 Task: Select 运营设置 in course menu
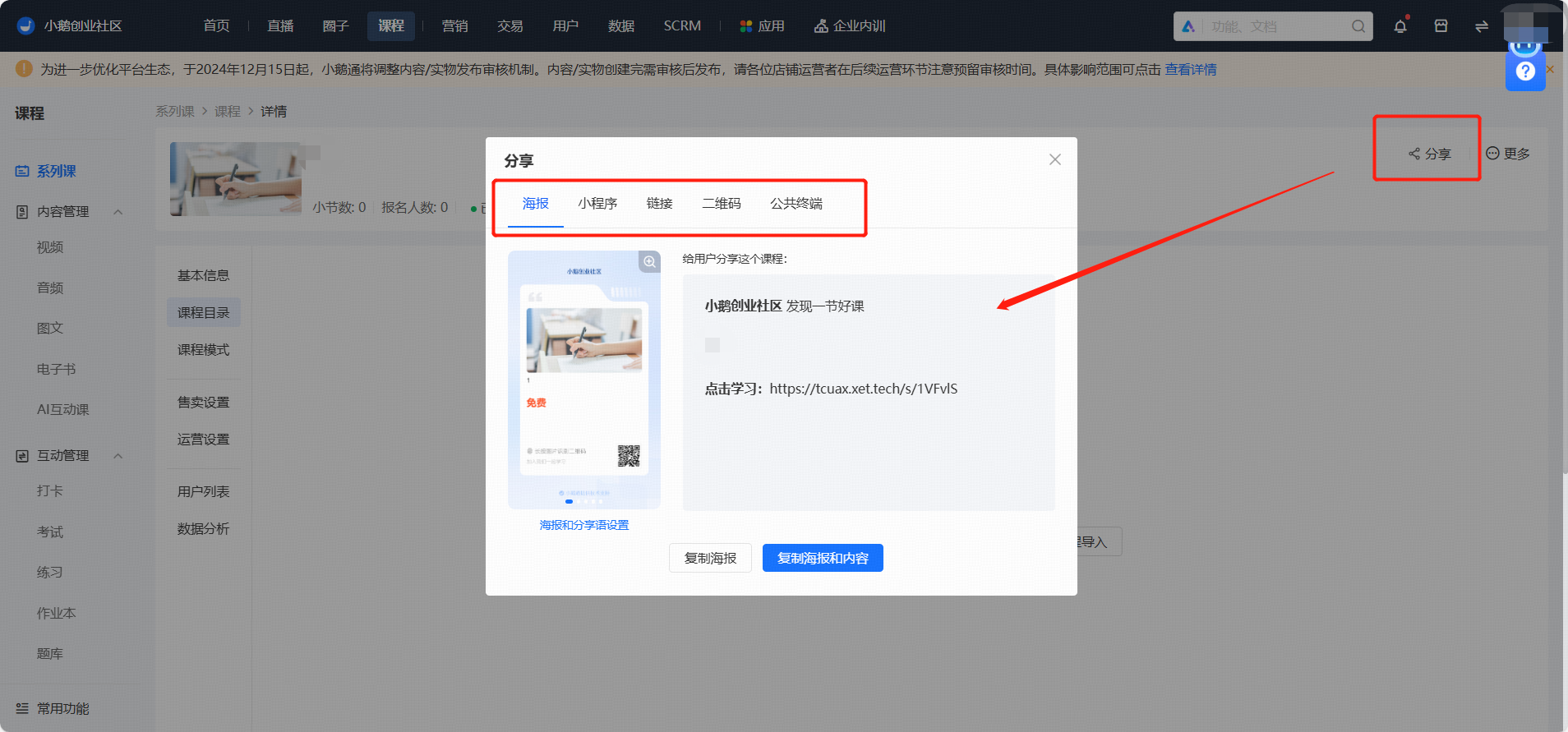[x=204, y=440]
